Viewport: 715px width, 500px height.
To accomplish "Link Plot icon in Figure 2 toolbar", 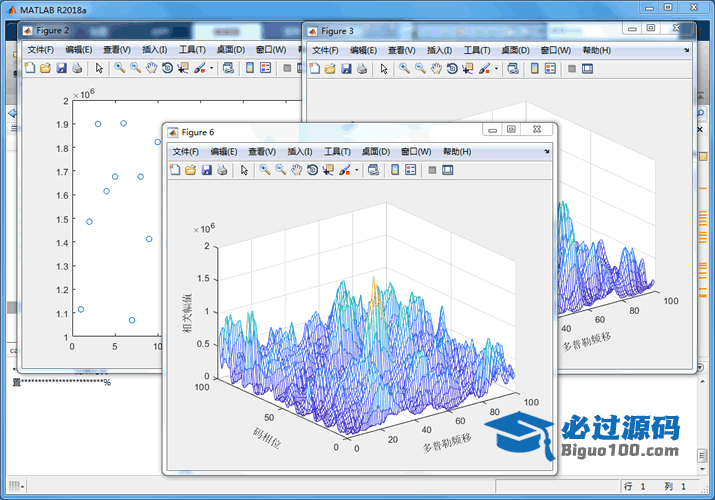I will point(228,68).
